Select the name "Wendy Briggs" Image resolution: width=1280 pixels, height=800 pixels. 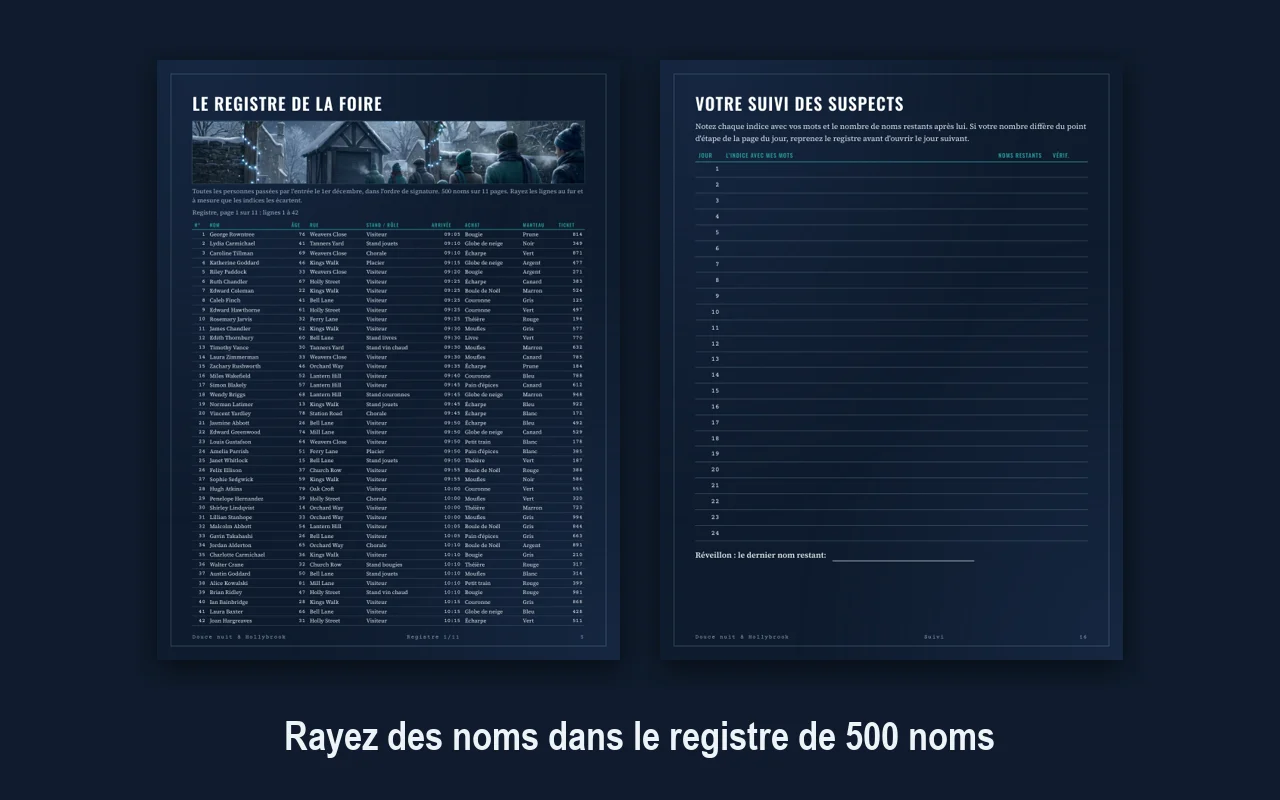tap(228, 394)
